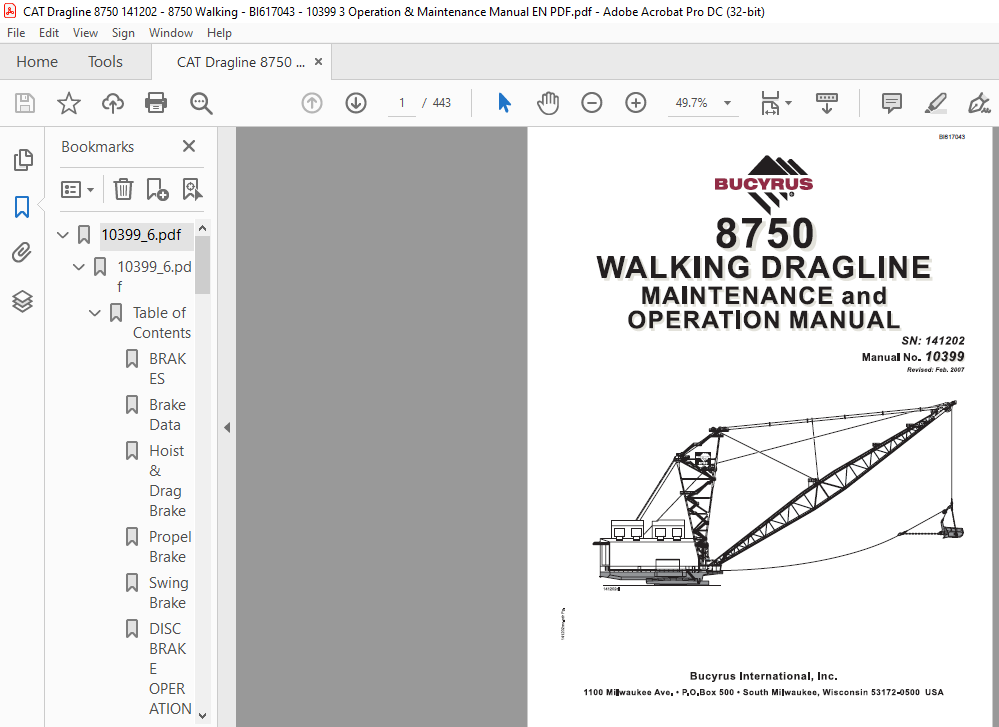Toggle the Bookmarks side panel icon
999x727 pixels.
coord(22,207)
